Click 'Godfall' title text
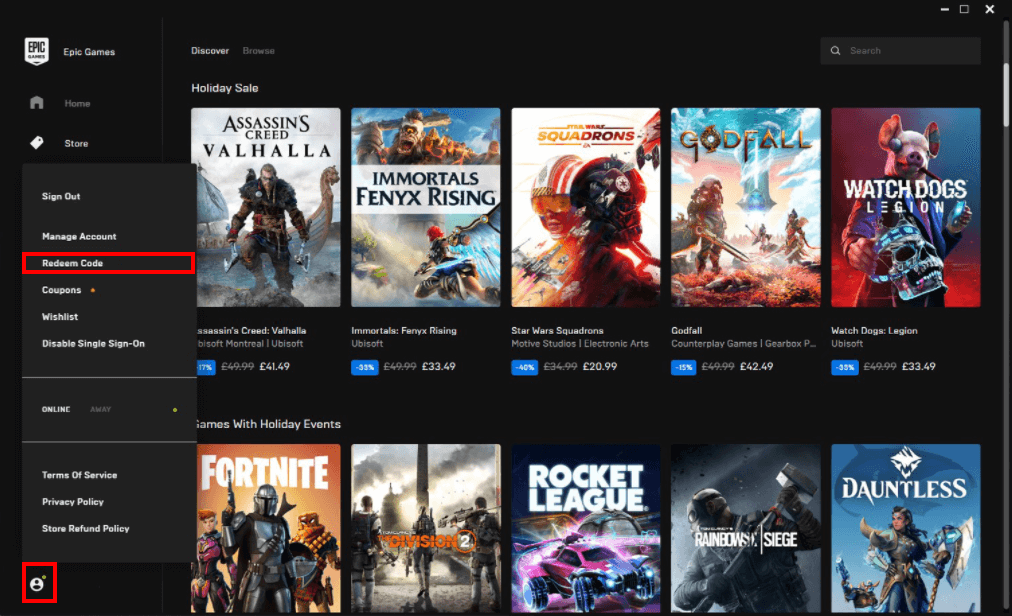Image resolution: width=1012 pixels, height=616 pixels. (x=686, y=331)
